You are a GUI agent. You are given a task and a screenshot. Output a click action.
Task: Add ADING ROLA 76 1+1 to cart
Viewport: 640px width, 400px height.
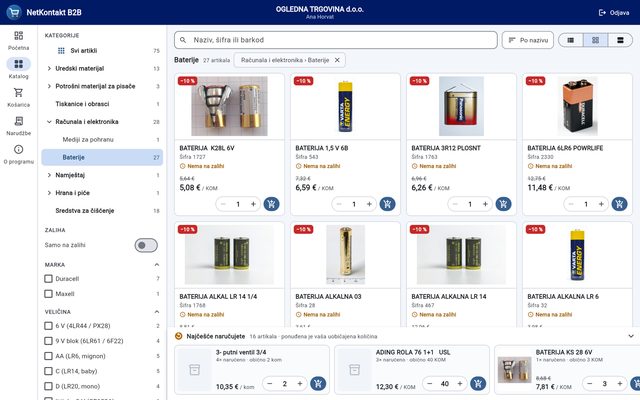point(478,384)
